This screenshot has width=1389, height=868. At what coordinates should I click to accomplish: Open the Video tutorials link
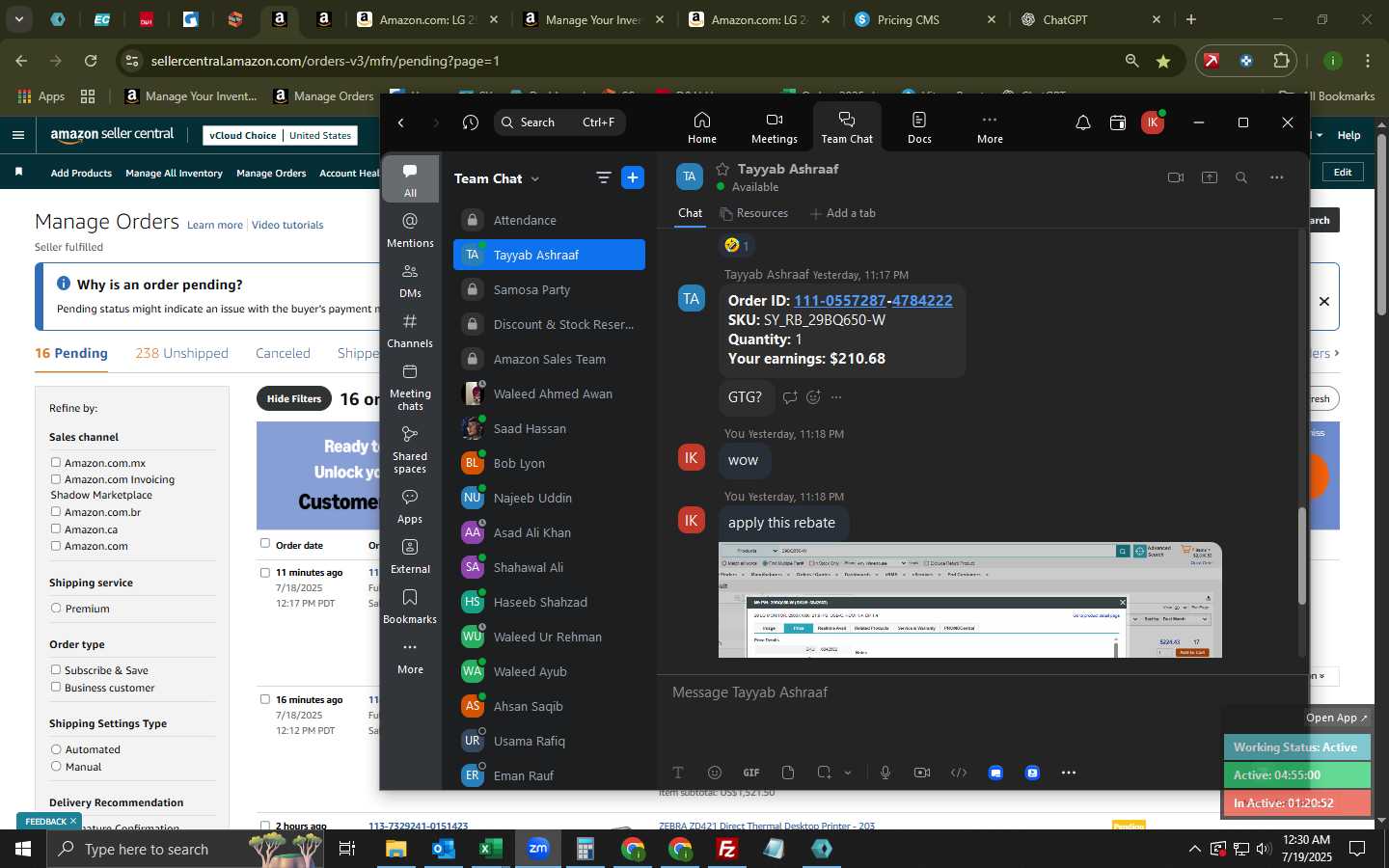point(287,225)
